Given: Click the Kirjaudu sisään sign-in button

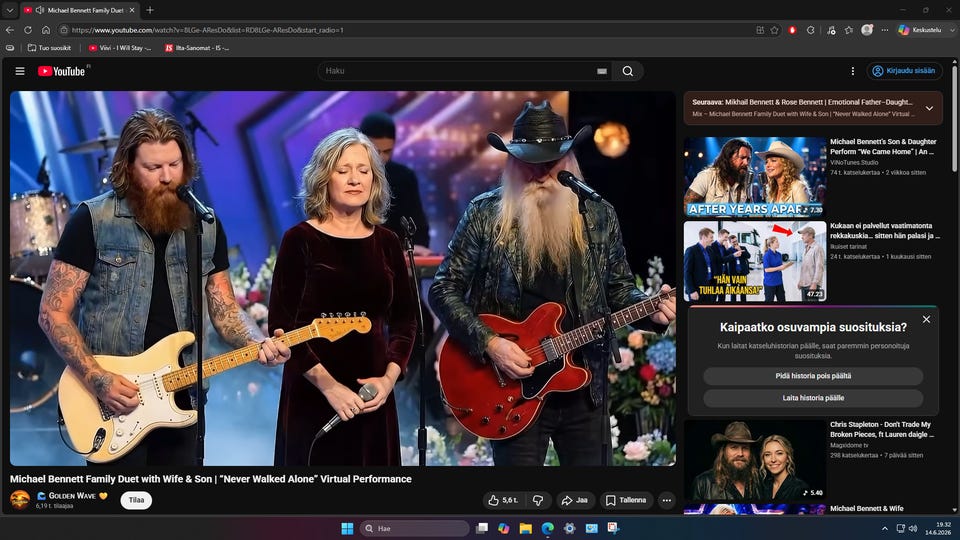Looking at the screenshot, I should (x=904, y=71).
